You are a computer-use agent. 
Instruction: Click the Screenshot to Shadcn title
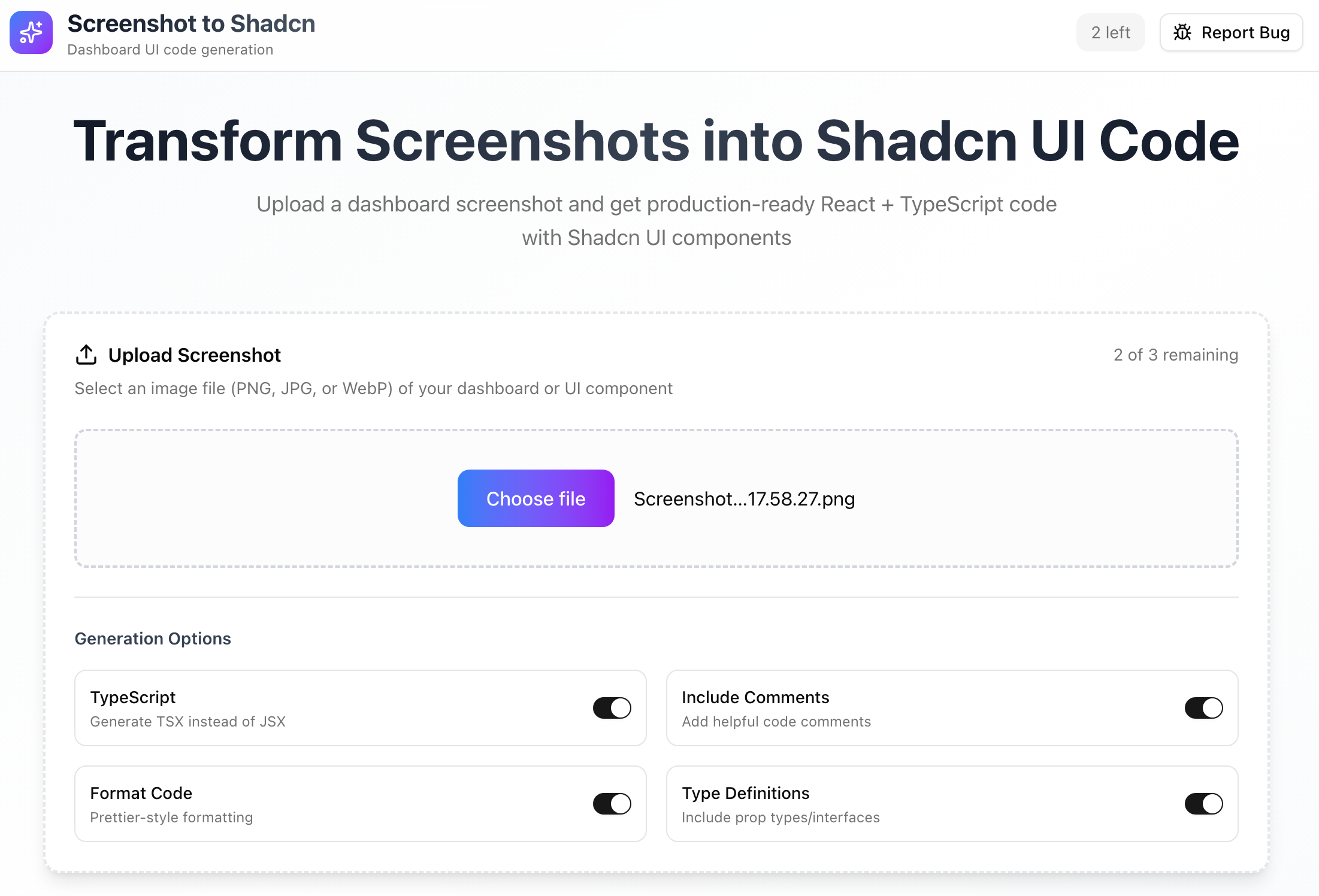192,24
